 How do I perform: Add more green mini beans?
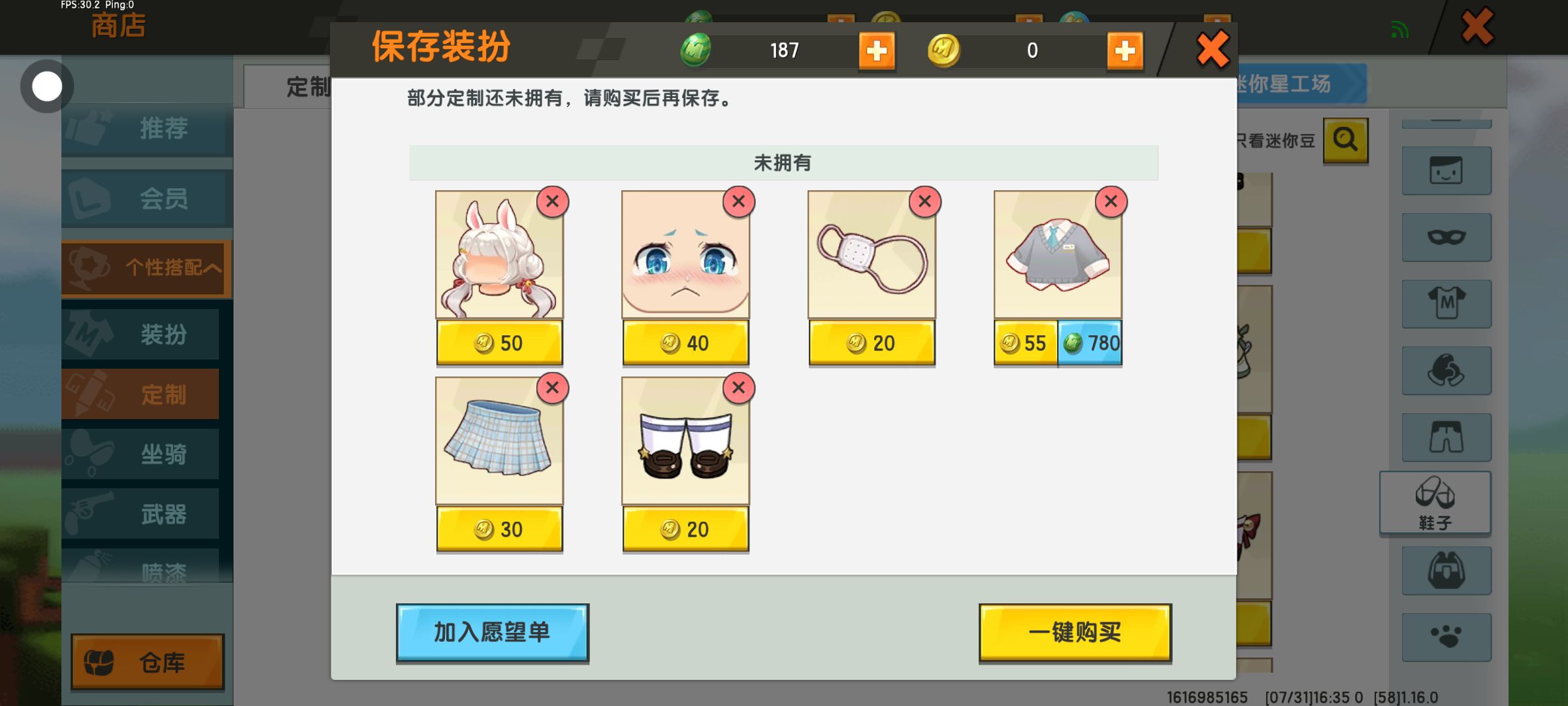[876, 50]
